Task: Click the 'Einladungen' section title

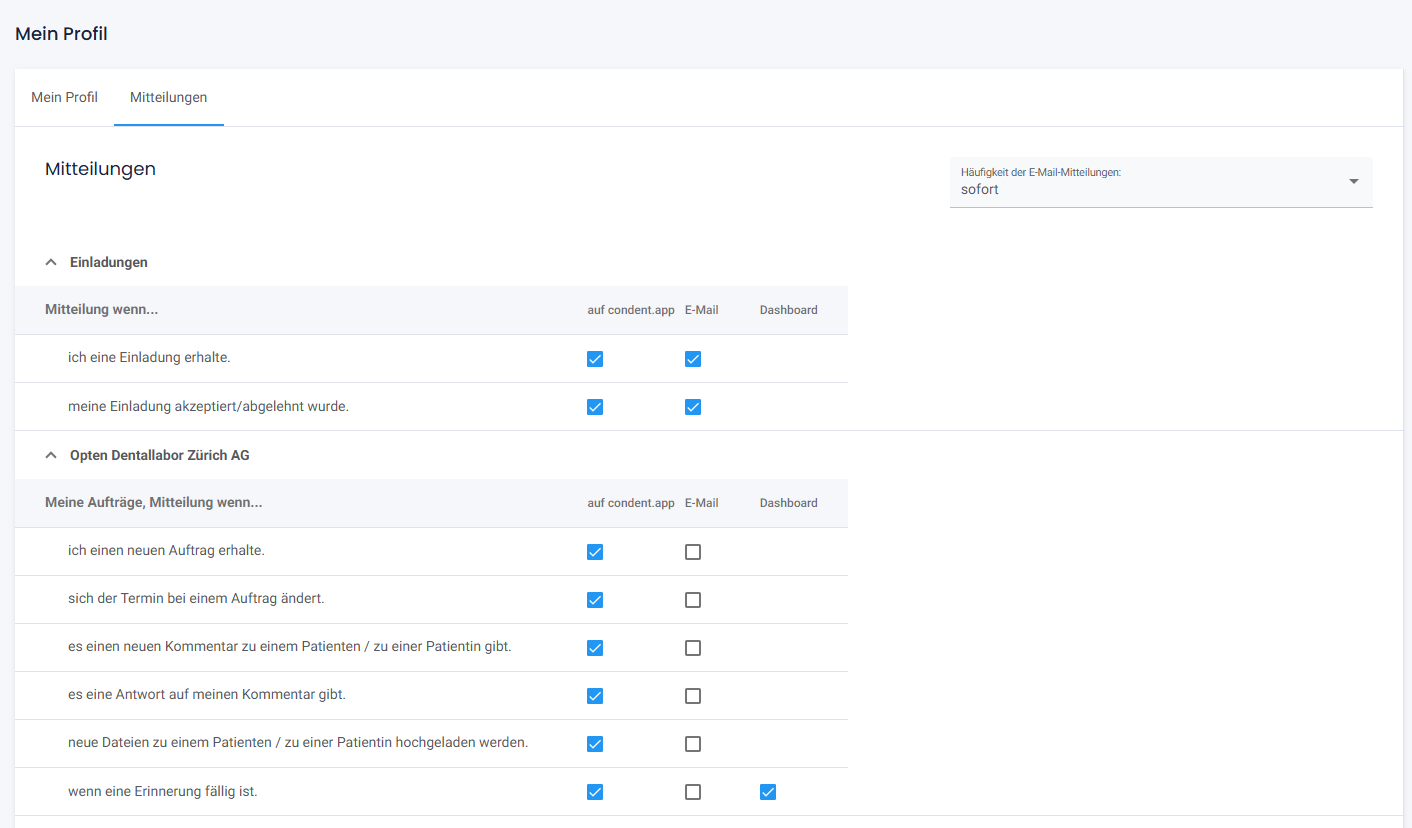Action: coord(109,262)
